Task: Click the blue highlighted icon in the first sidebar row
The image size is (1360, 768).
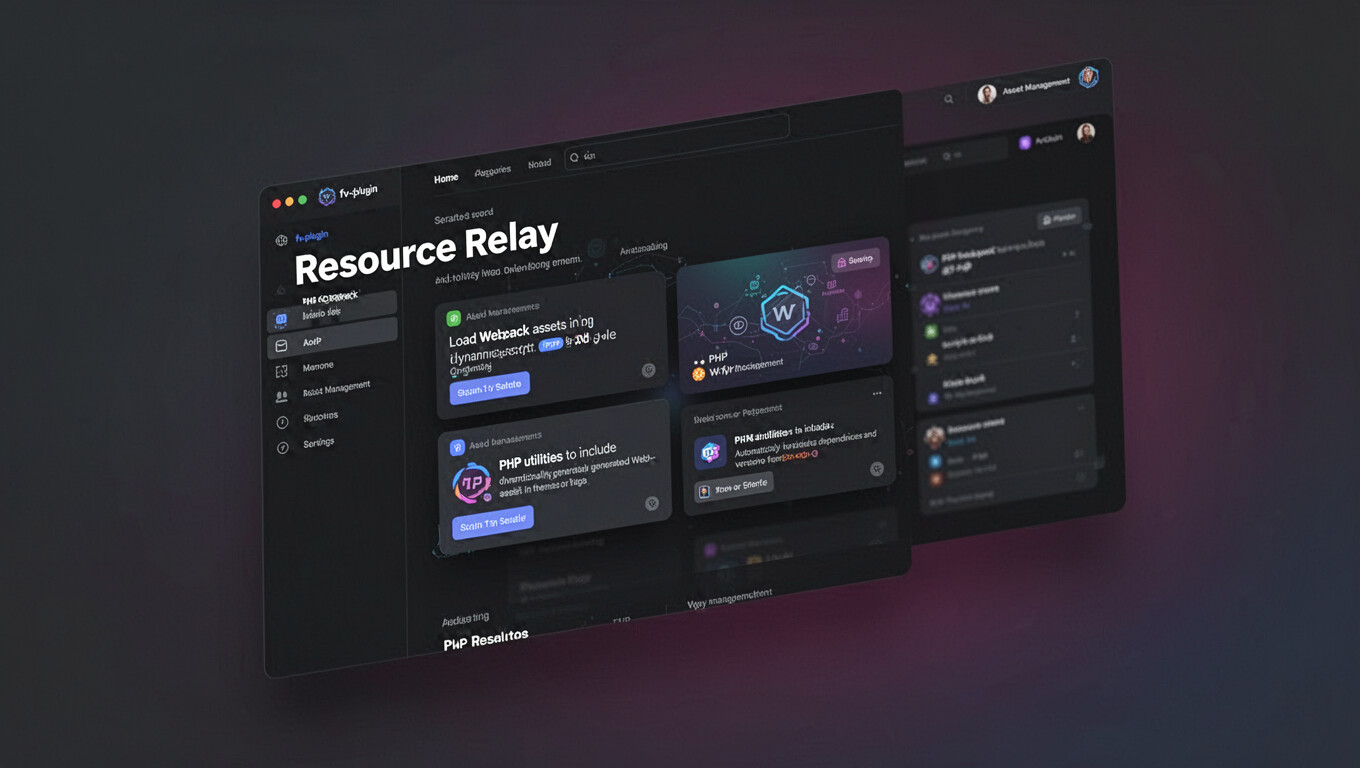Action: 282,320
